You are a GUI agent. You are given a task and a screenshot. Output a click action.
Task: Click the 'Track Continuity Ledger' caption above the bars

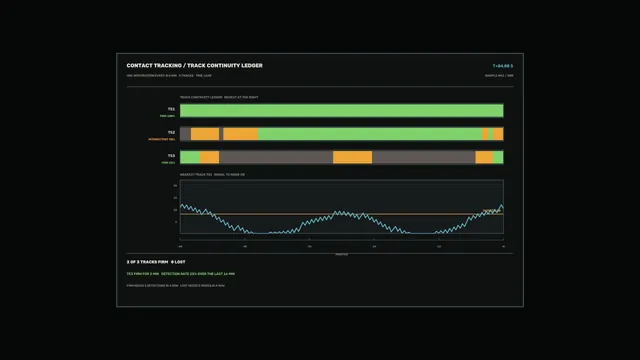coord(219,97)
